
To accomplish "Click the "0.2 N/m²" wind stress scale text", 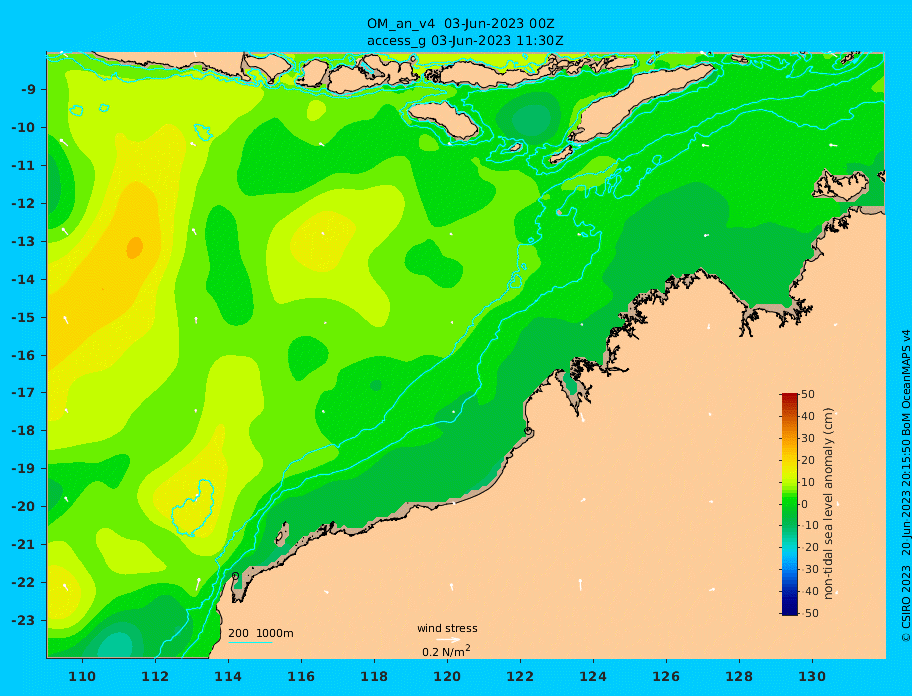I will click(x=446, y=651).
